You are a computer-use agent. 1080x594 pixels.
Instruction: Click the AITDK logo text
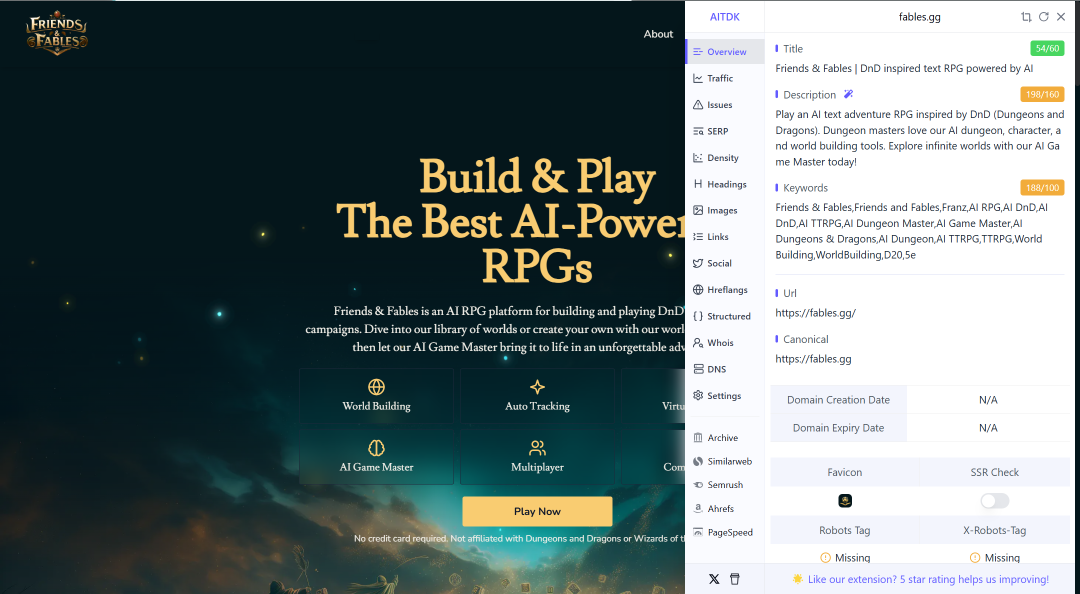tap(725, 17)
